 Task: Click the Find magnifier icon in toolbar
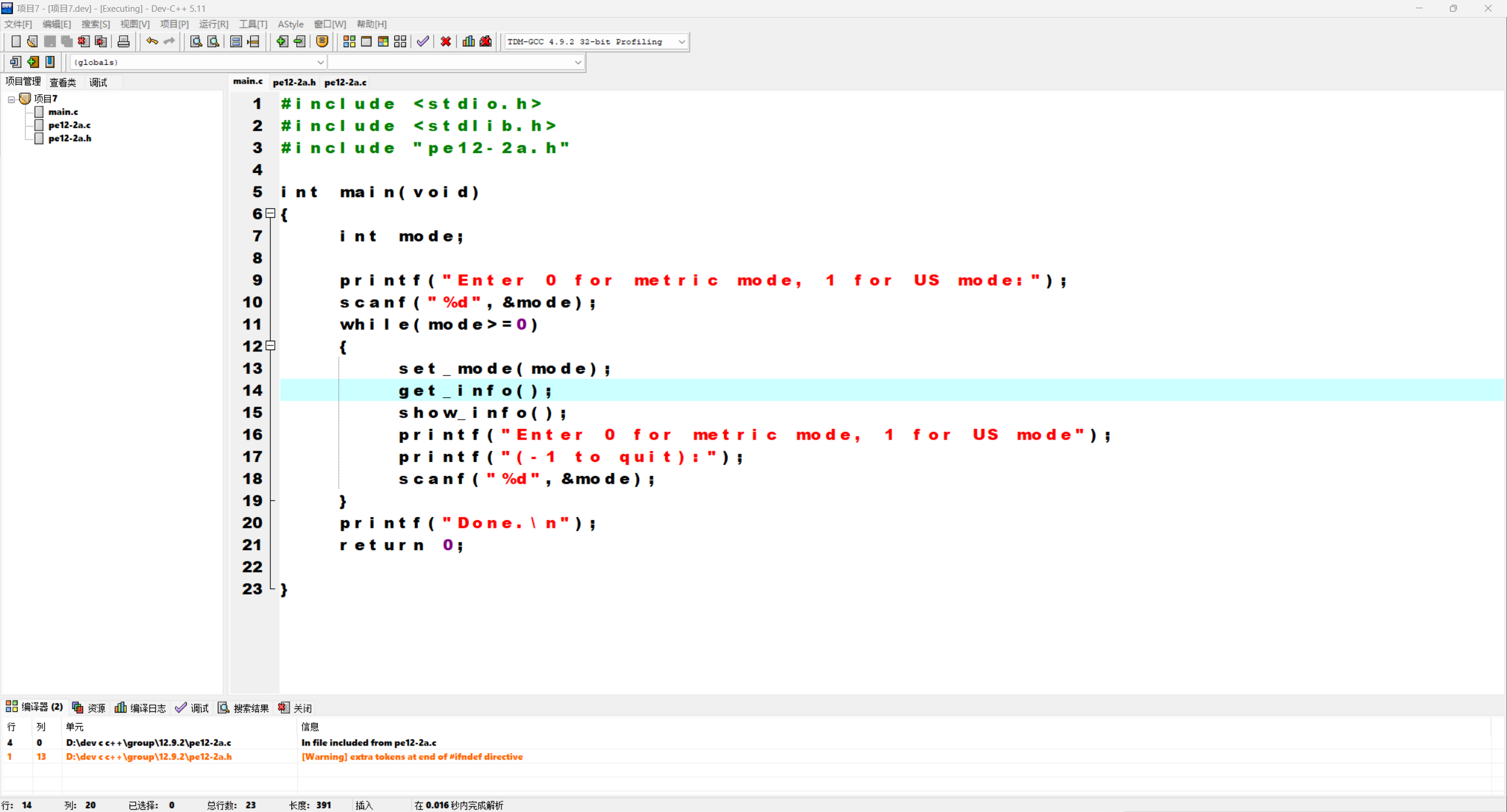click(196, 41)
